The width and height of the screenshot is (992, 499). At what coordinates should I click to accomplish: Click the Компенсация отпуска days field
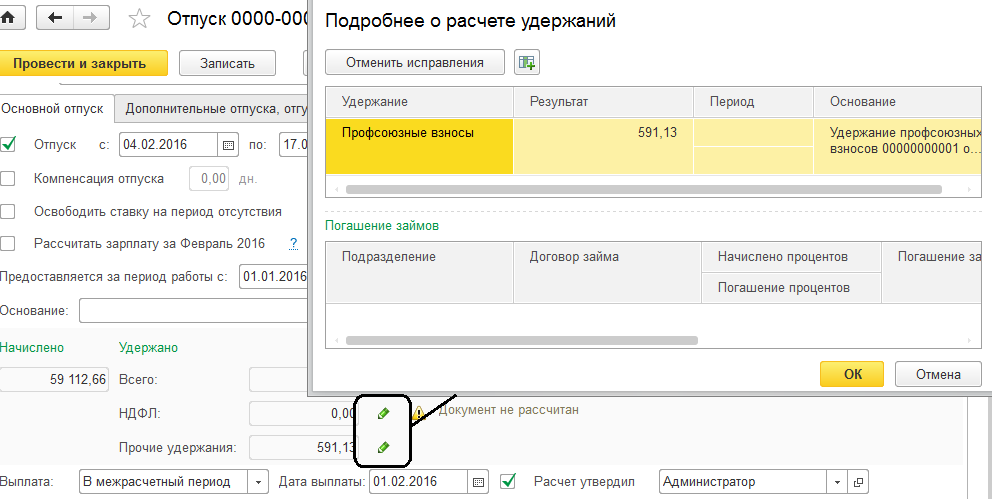click(x=209, y=178)
